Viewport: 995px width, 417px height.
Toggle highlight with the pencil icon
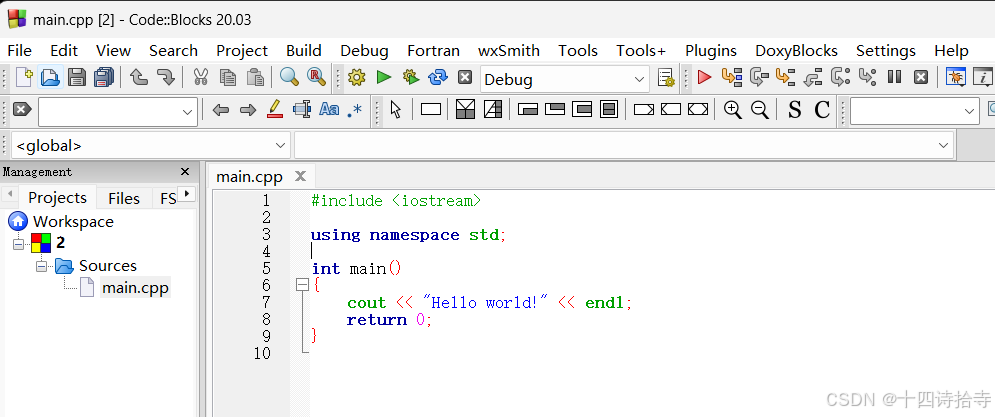[274, 109]
